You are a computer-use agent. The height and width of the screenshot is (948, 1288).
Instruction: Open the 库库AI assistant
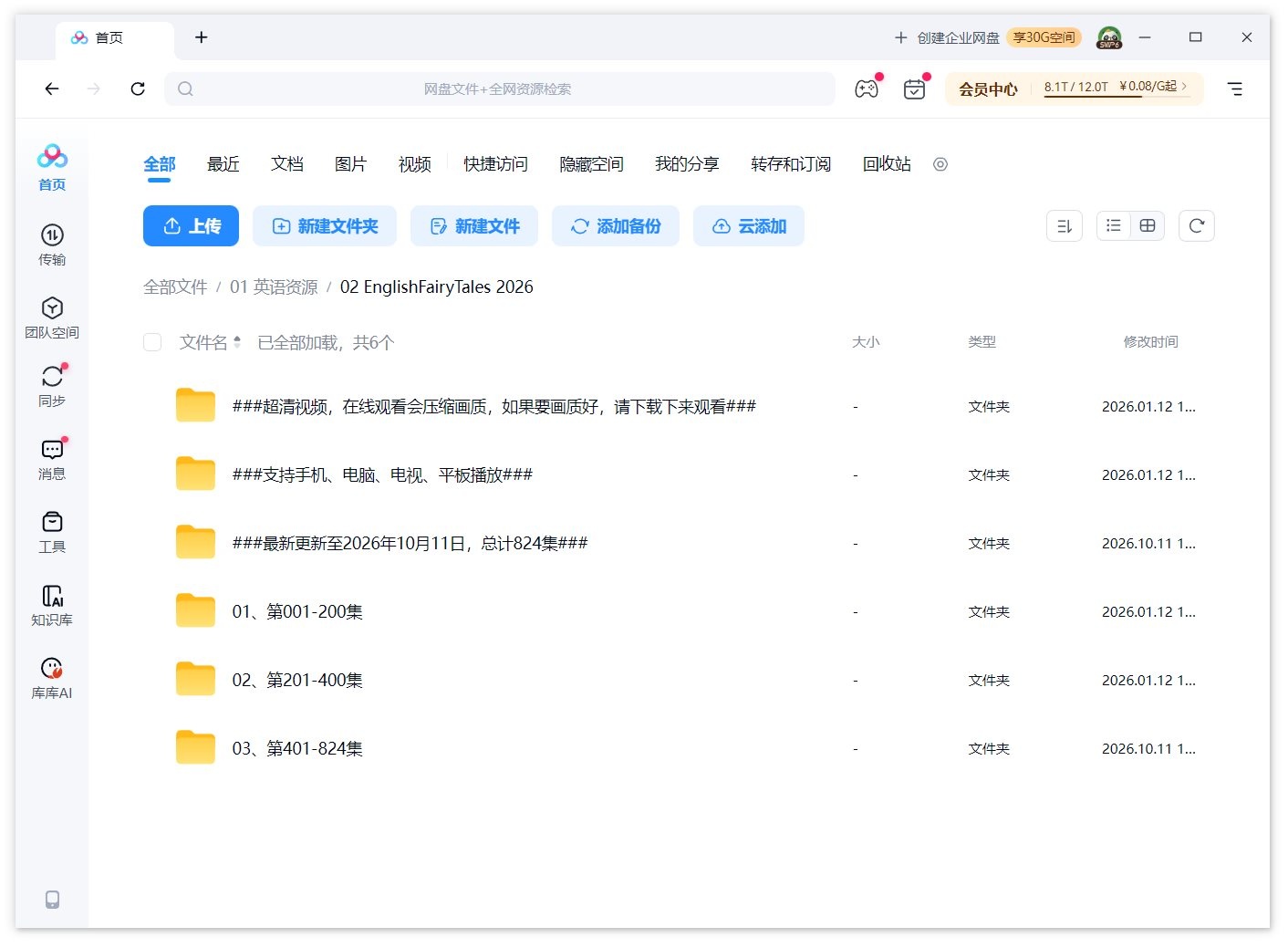[x=52, y=678]
